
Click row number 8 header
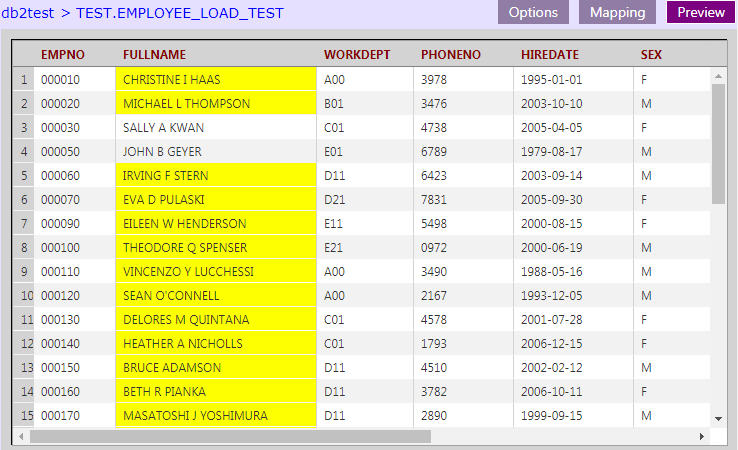24,248
